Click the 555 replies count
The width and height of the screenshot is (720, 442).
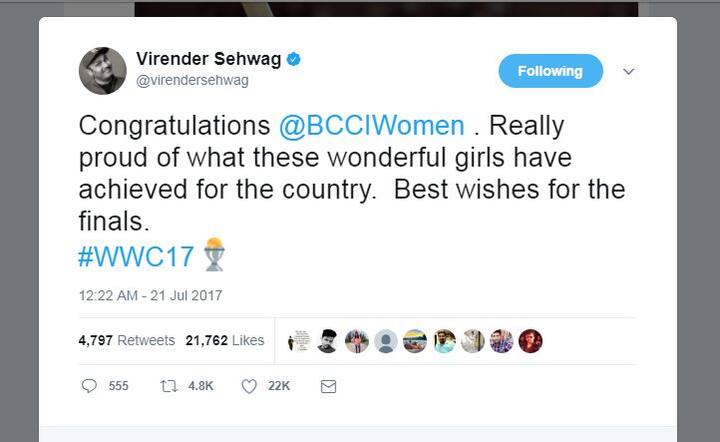click(118, 386)
